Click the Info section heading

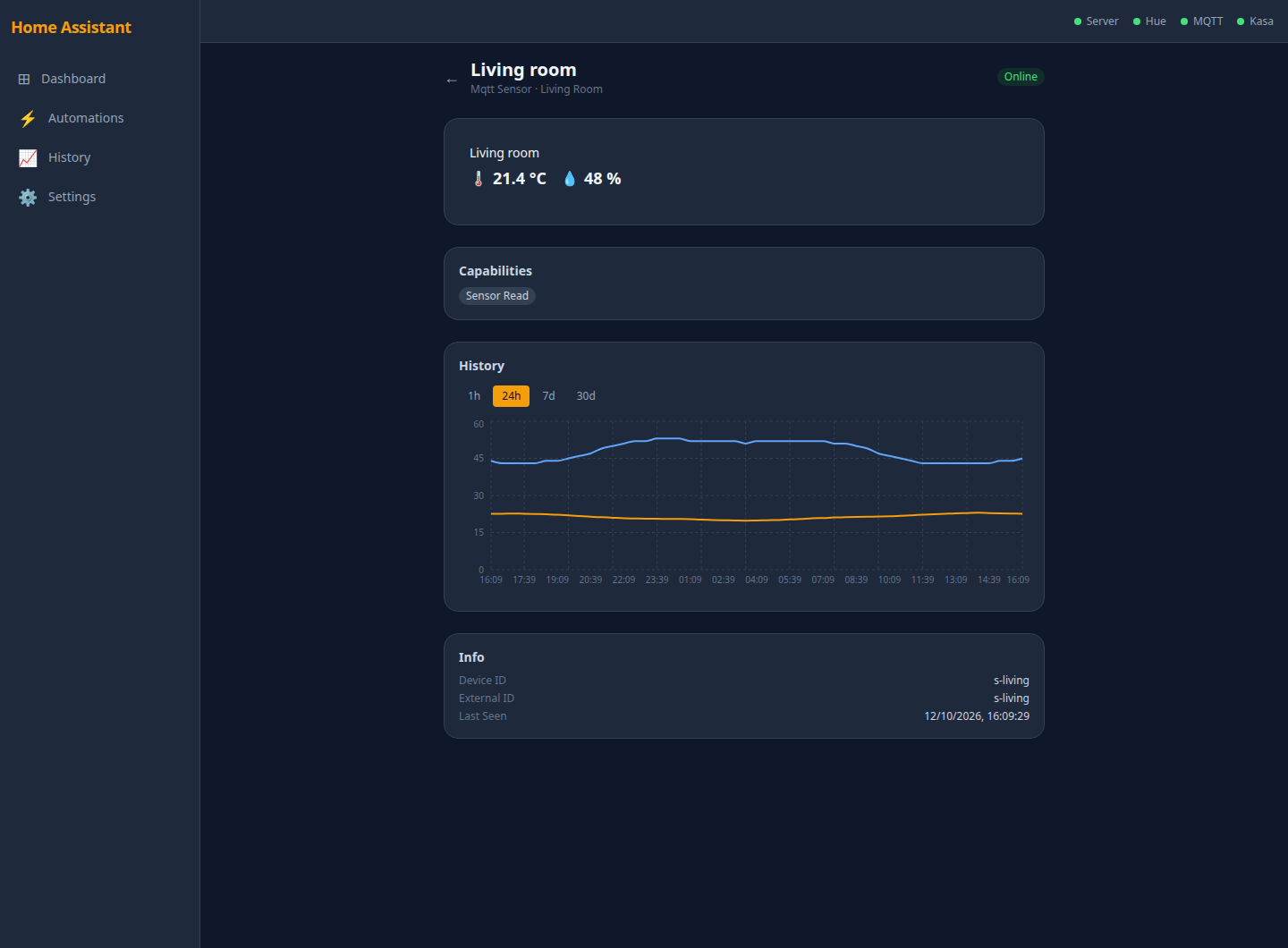(x=471, y=657)
